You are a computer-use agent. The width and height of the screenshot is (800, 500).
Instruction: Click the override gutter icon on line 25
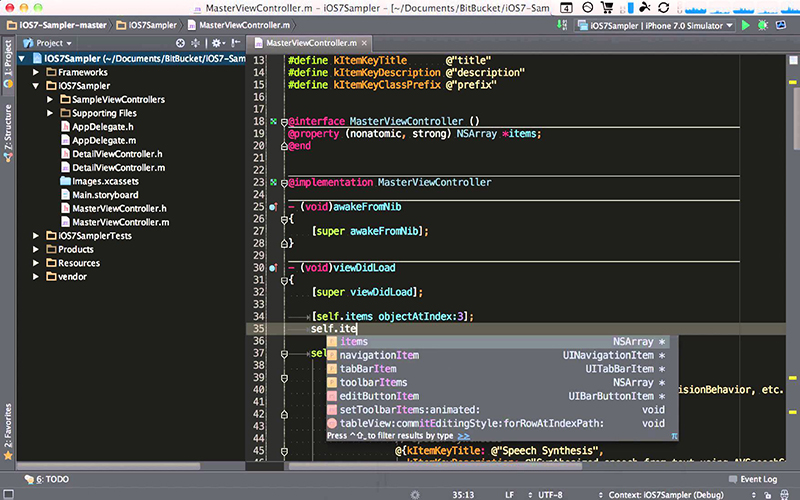(273, 207)
